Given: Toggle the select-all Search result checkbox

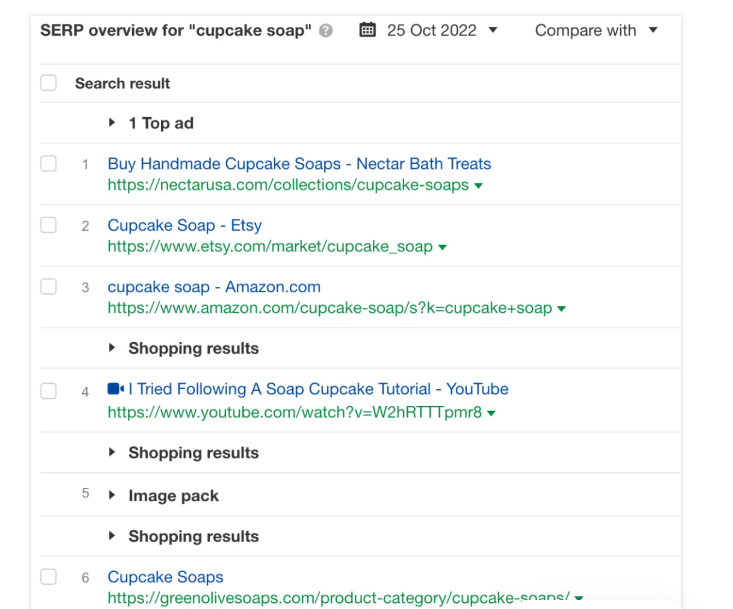Looking at the screenshot, I should (x=48, y=83).
